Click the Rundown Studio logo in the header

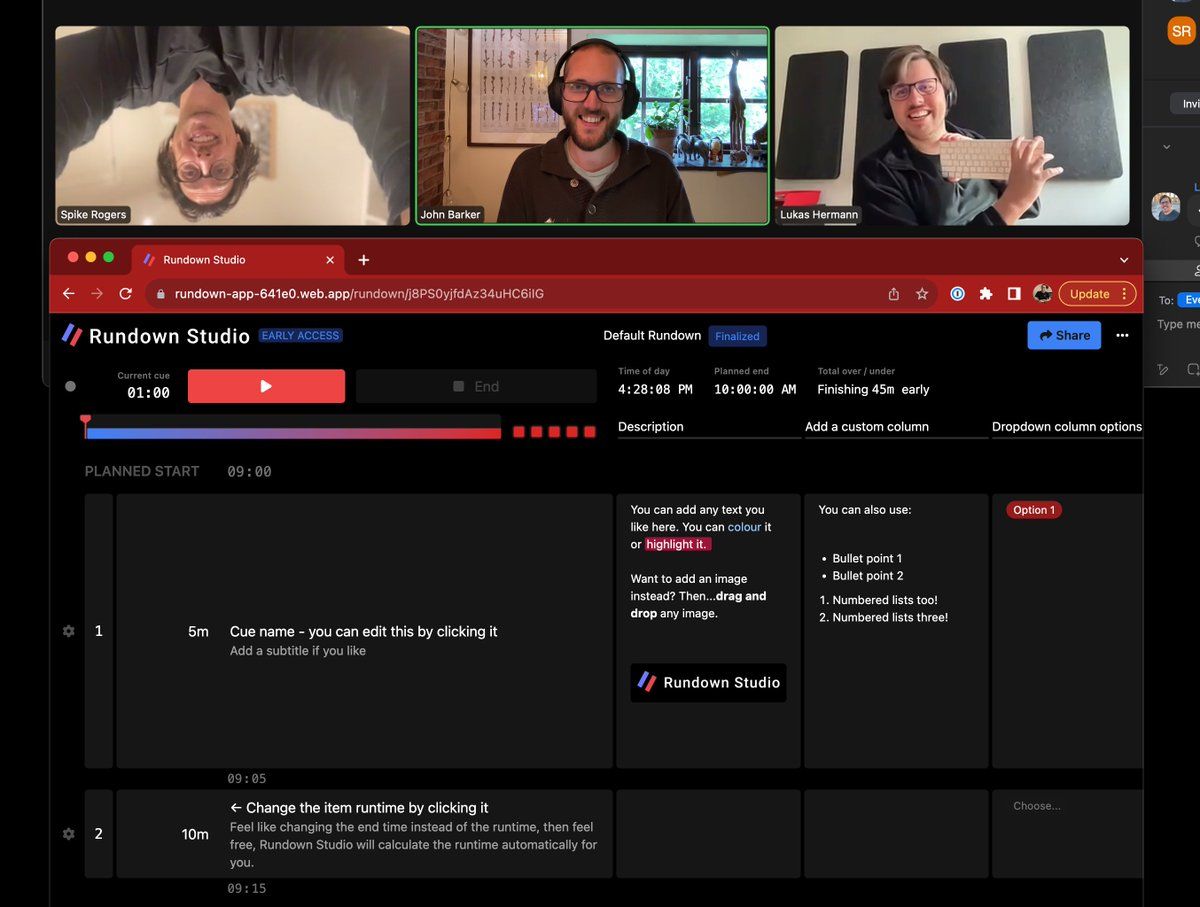(x=156, y=336)
